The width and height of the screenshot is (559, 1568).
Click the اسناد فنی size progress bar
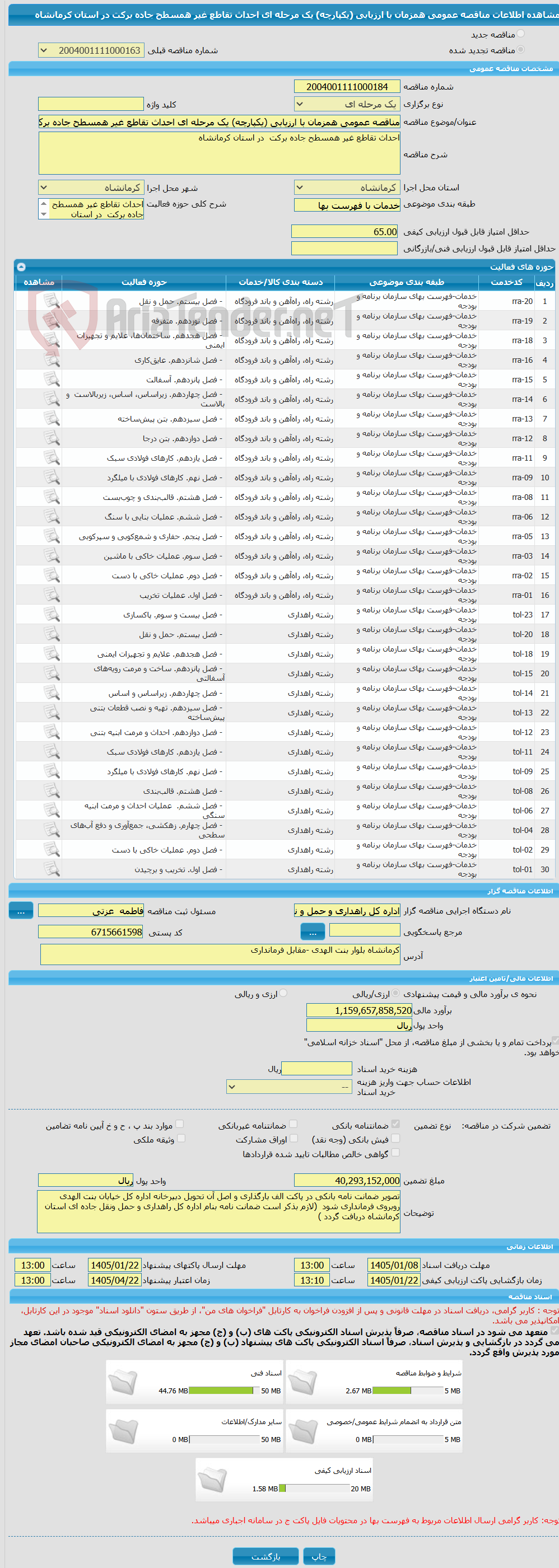pos(224,1390)
